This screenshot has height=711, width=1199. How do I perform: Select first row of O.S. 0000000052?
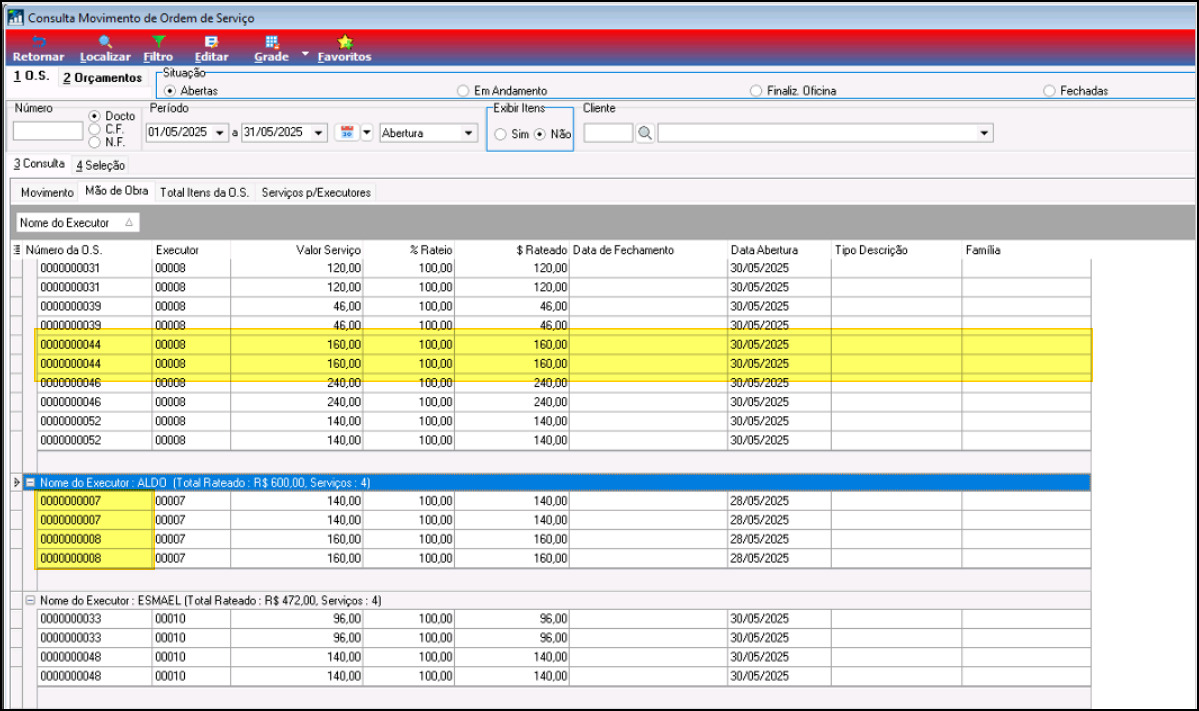click(564, 421)
